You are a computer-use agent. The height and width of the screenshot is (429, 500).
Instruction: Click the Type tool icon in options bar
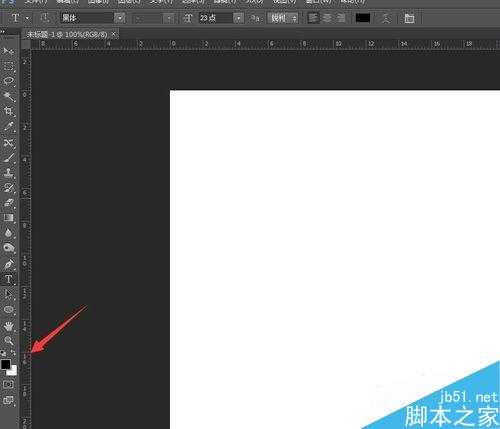(x=15, y=18)
